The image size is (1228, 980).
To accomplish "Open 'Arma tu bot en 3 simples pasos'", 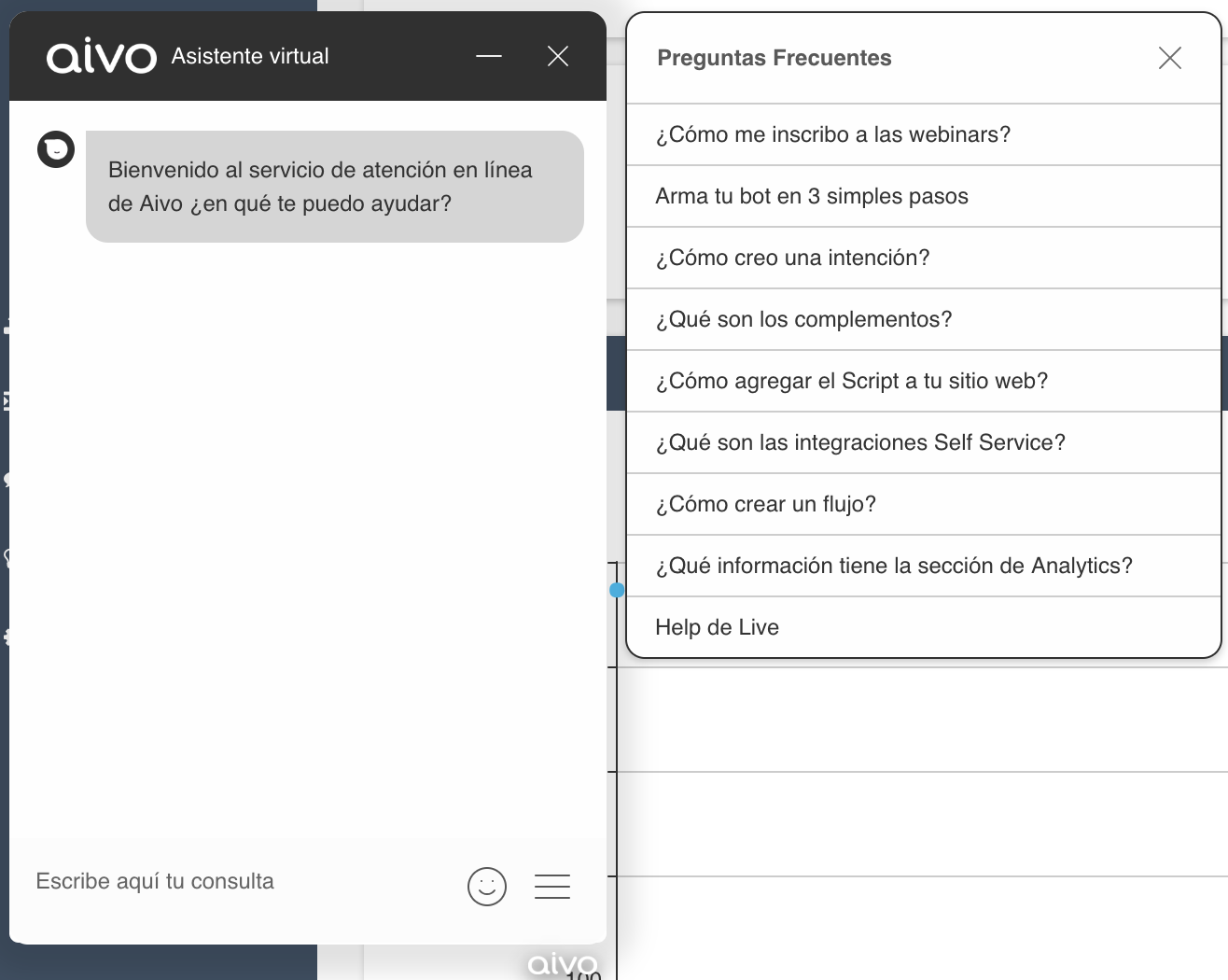I will [924, 196].
